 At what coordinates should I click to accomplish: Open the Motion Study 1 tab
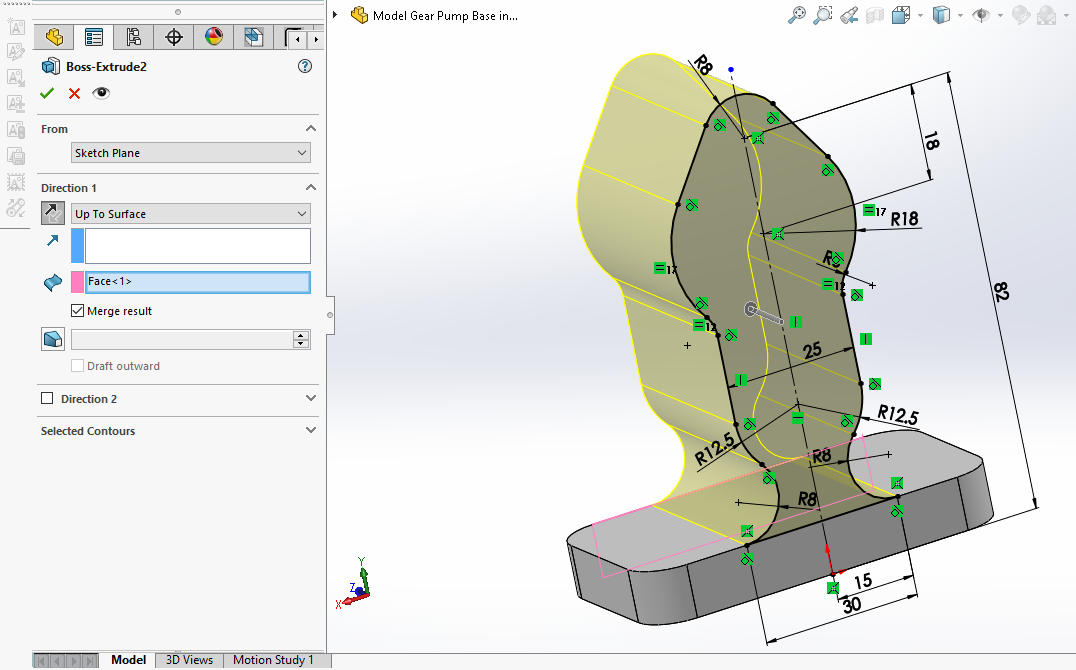click(x=273, y=660)
